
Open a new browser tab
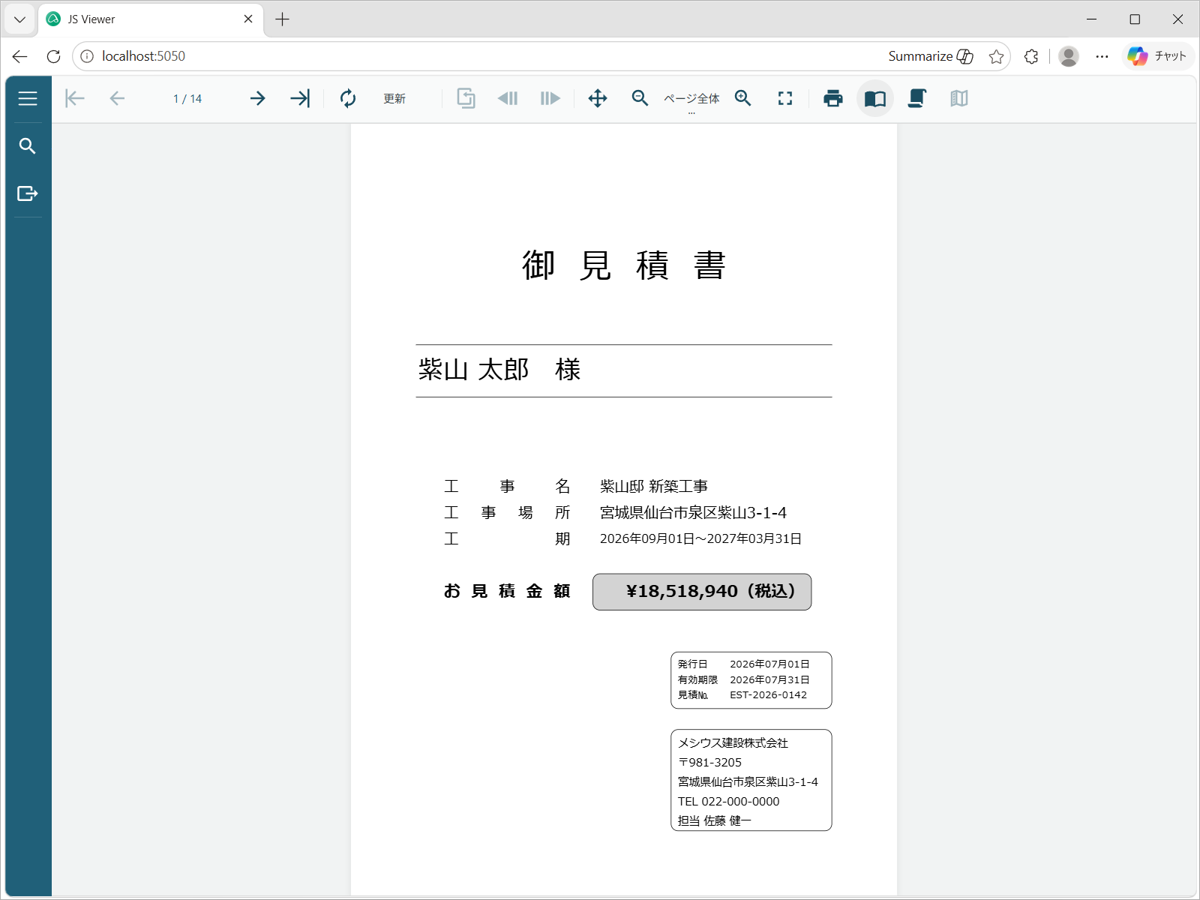pyautogui.click(x=282, y=19)
